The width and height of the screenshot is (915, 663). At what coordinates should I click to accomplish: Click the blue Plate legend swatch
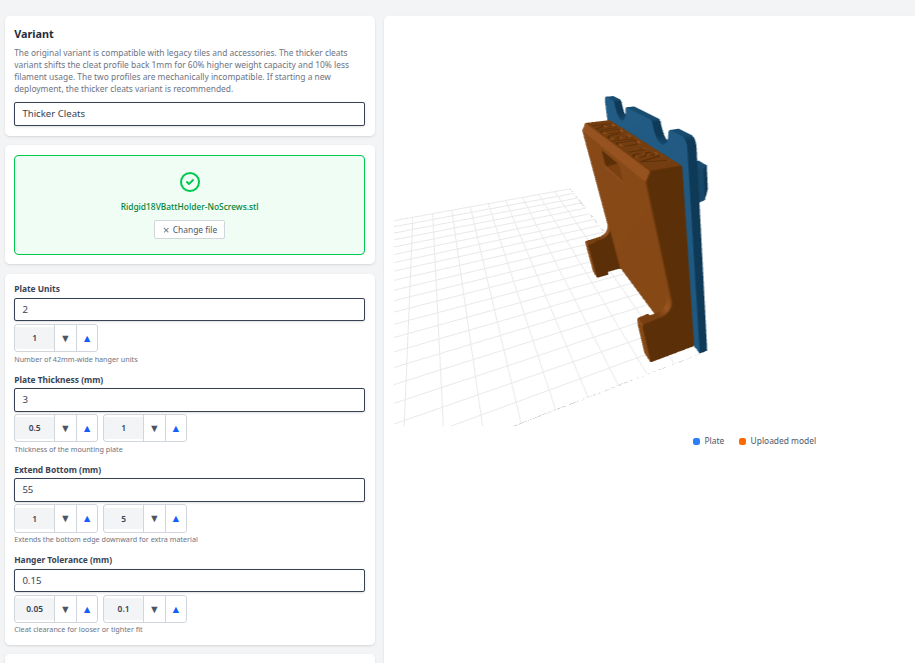pos(696,441)
